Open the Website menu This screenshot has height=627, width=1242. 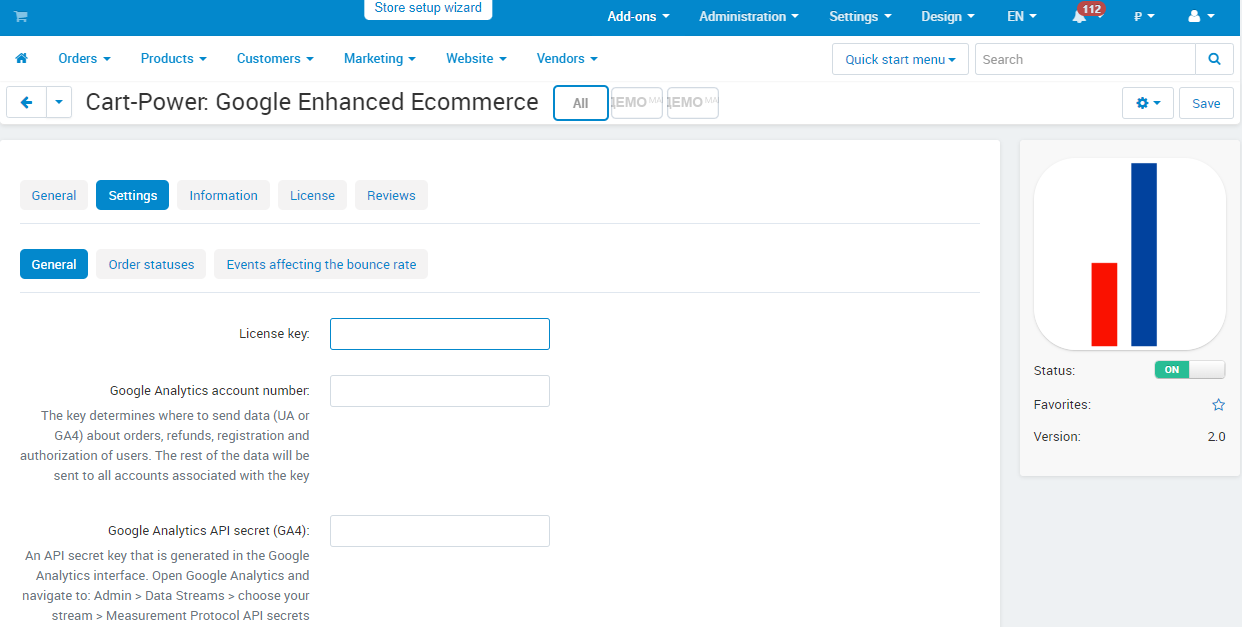pos(476,58)
